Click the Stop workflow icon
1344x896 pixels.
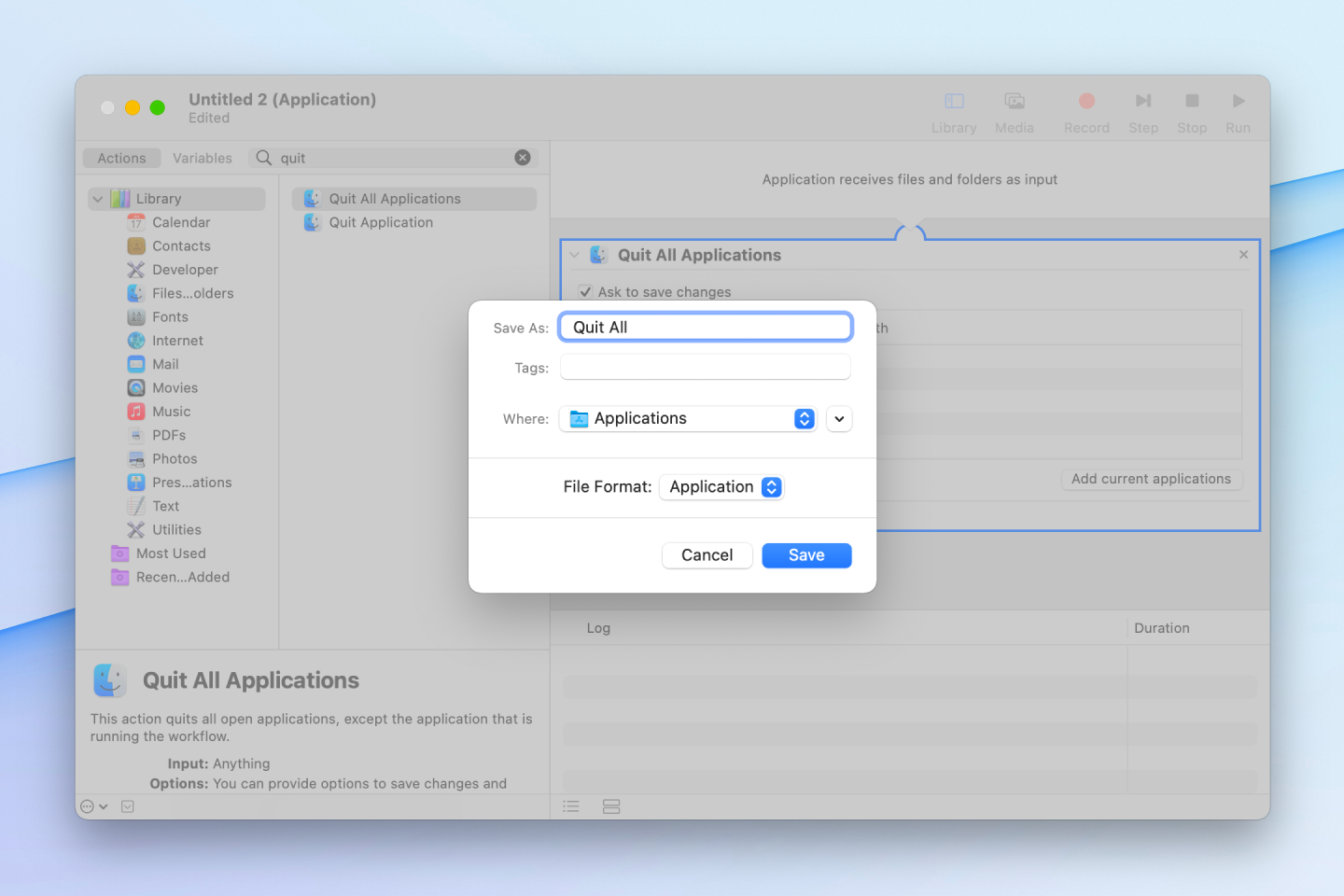[1192, 101]
